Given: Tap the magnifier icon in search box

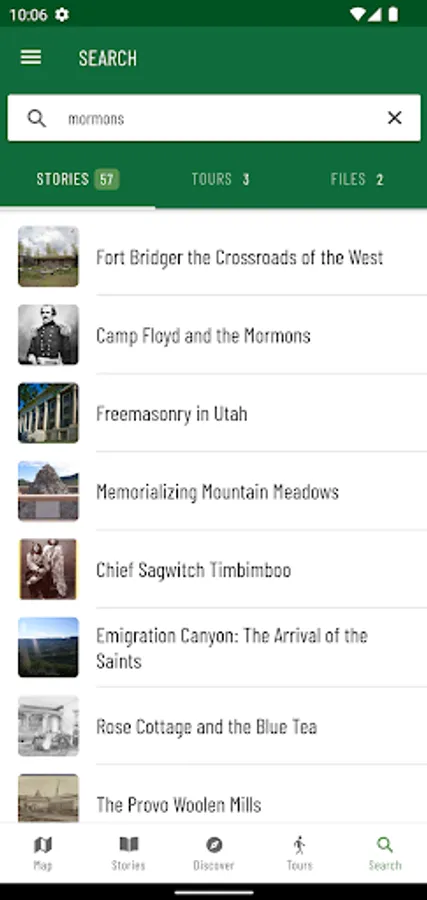Looking at the screenshot, I should (37, 118).
